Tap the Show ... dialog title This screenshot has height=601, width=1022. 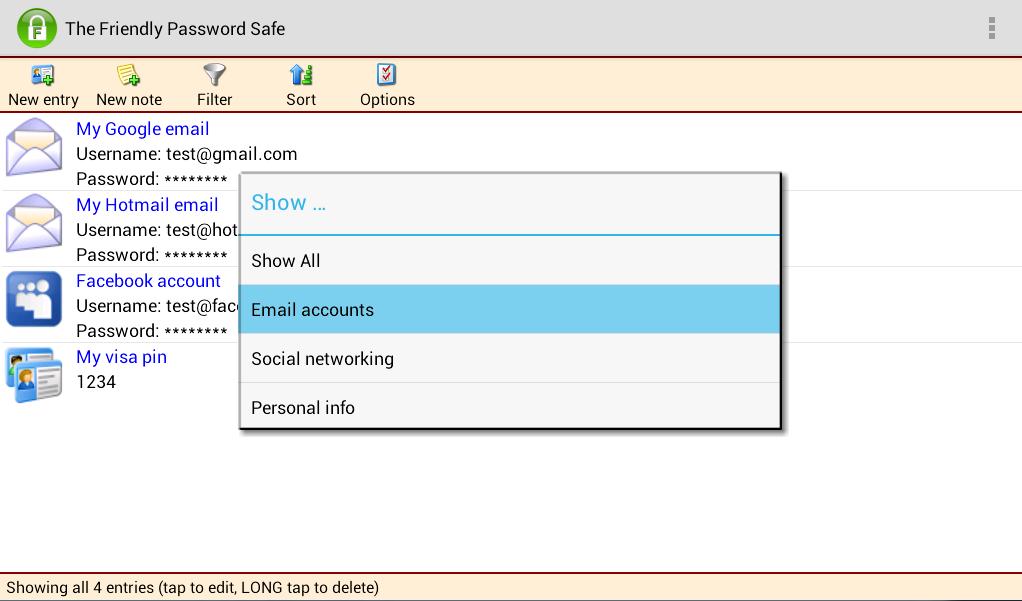click(x=288, y=203)
